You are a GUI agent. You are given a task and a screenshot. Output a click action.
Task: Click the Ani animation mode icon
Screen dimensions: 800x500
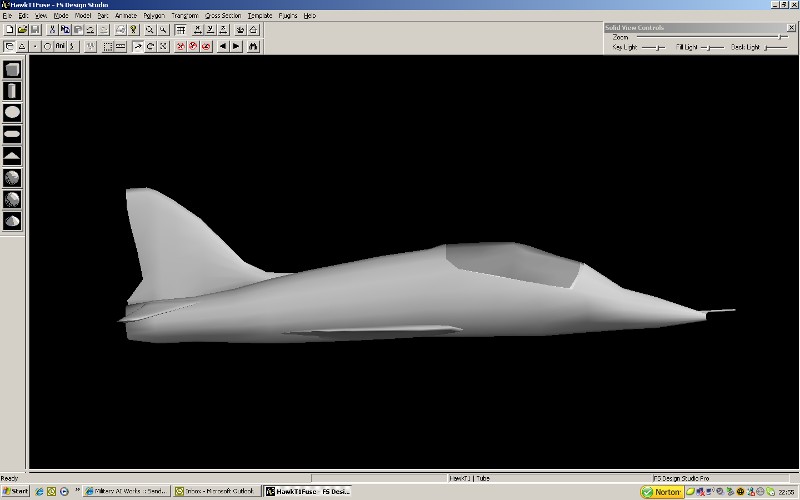[60, 46]
